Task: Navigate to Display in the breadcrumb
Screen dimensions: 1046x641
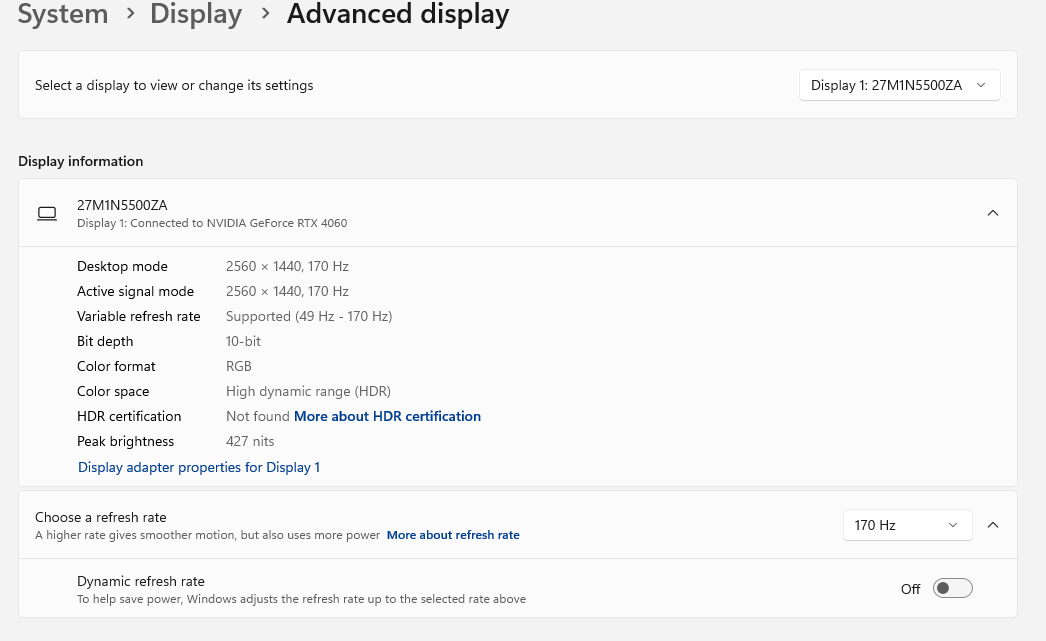Action: pyautogui.click(x=196, y=15)
